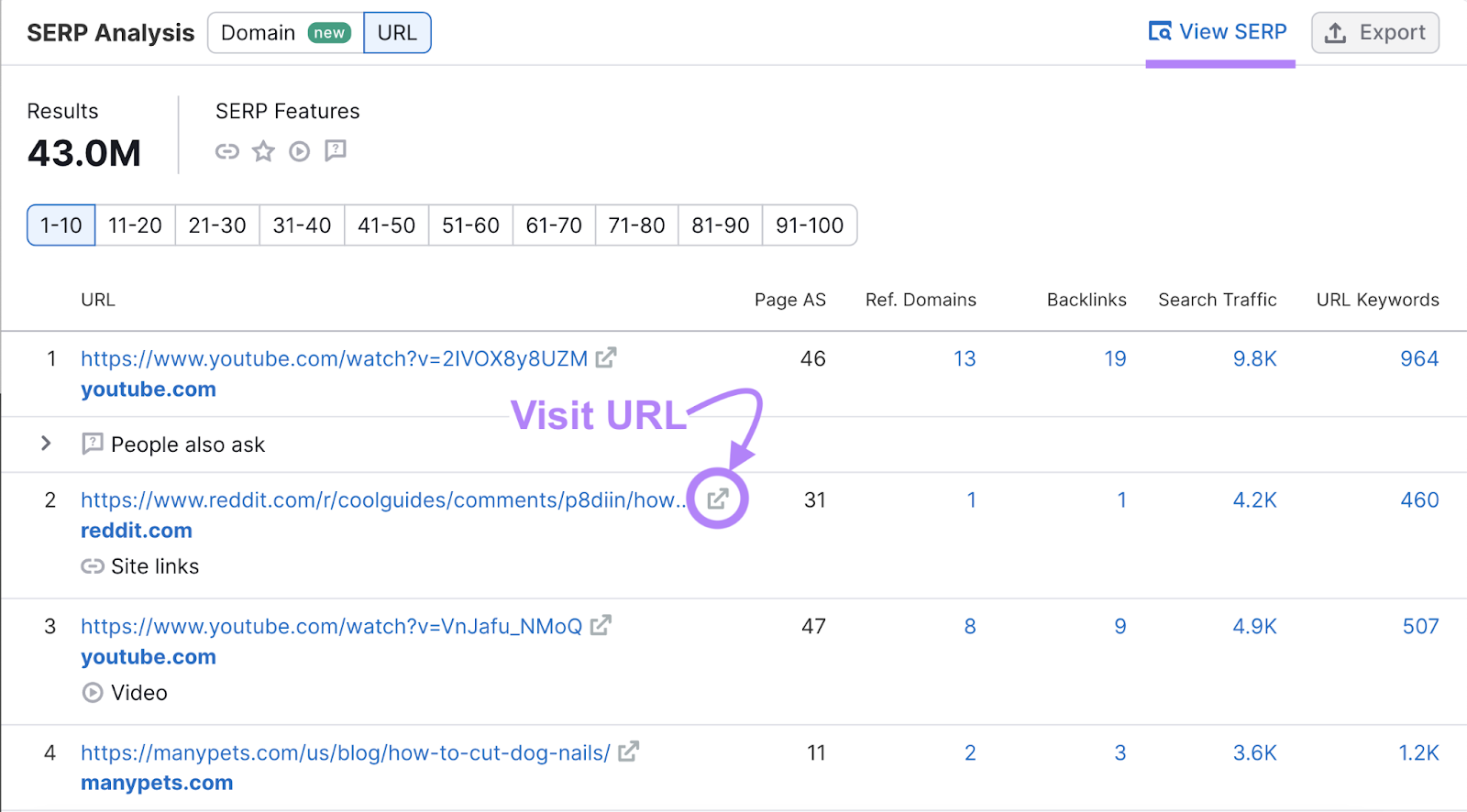Viewport: 1467px width, 812px height.
Task: Click the video SERP feature icon
Action: point(299,151)
